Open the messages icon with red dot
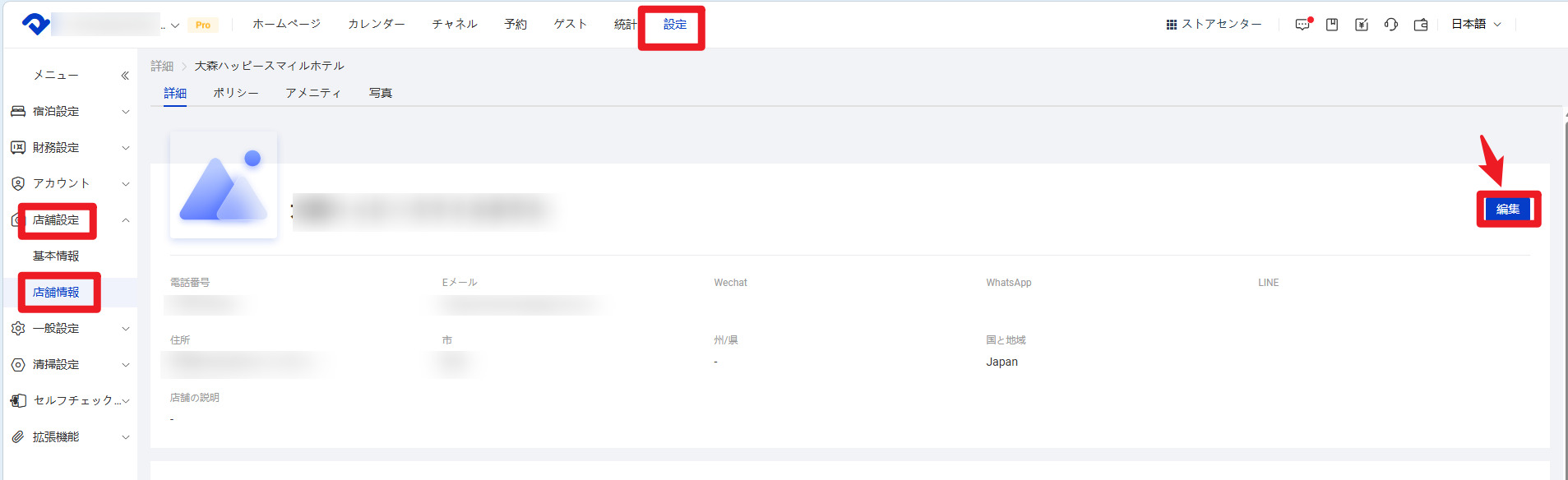Screen dimensions: 1568x480 click(1303, 24)
